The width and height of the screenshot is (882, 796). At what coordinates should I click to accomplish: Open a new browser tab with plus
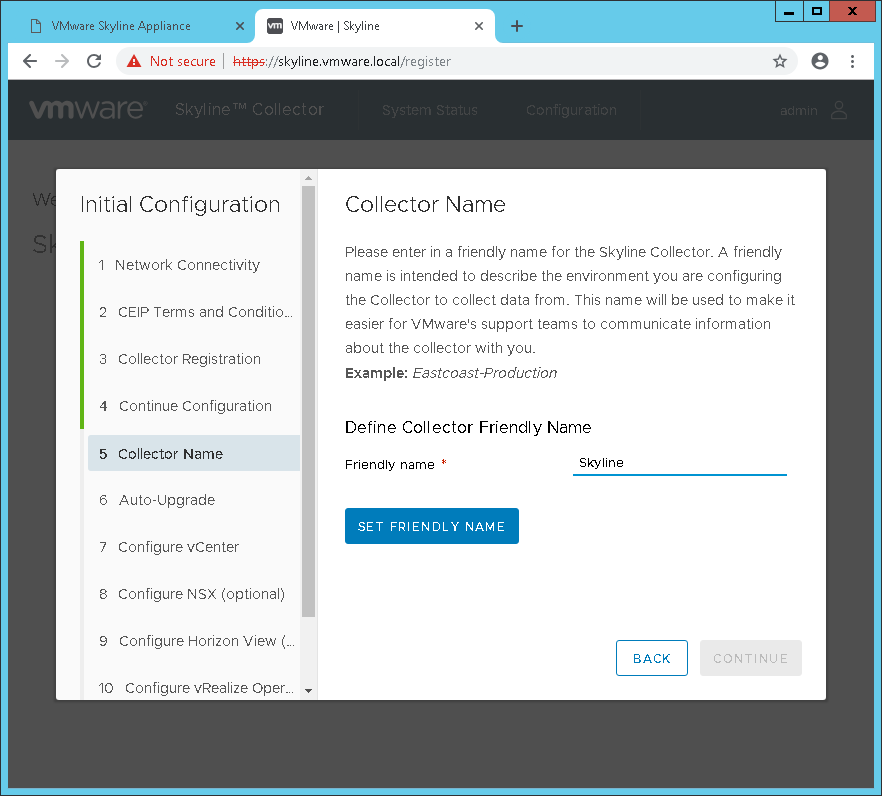[x=517, y=26]
